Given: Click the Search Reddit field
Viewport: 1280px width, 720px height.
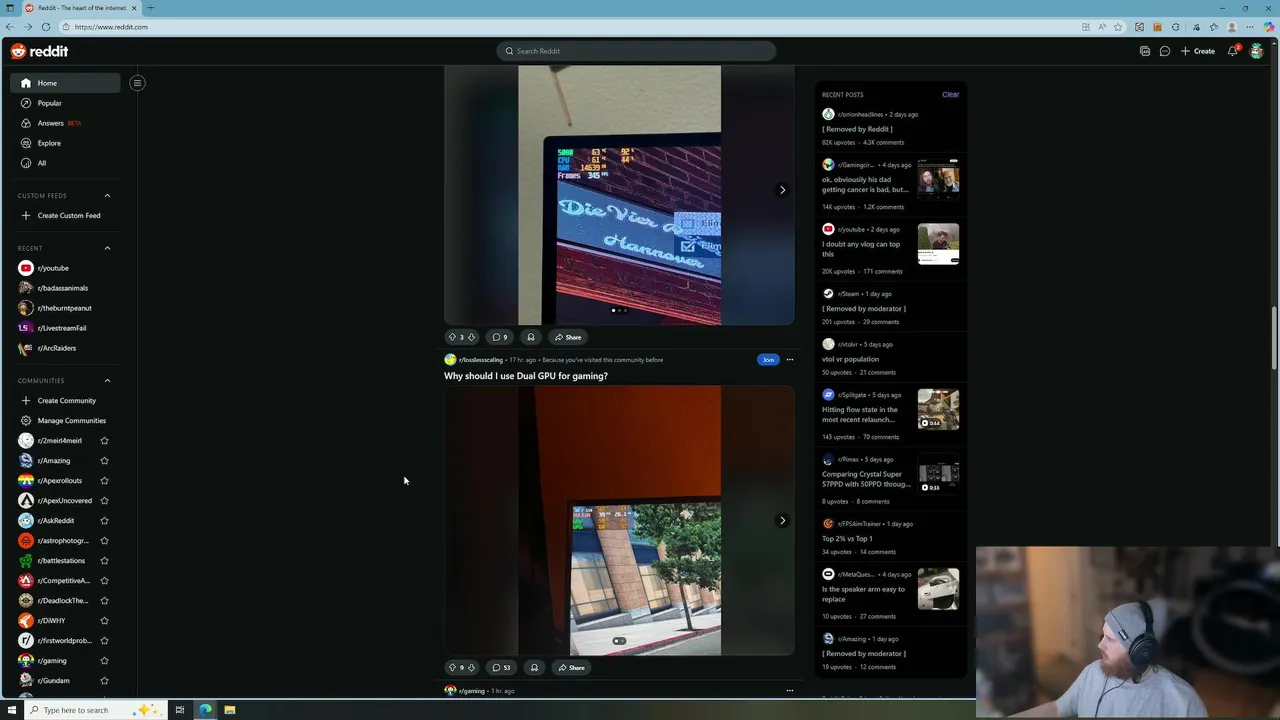Looking at the screenshot, I should coord(636,51).
